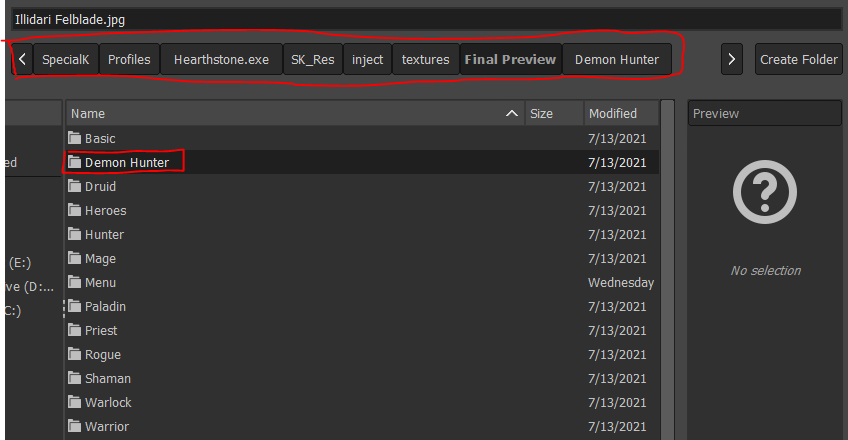The height and width of the screenshot is (440, 848).
Task: Click the Druid folder icon
Action: tap(75, 187)
